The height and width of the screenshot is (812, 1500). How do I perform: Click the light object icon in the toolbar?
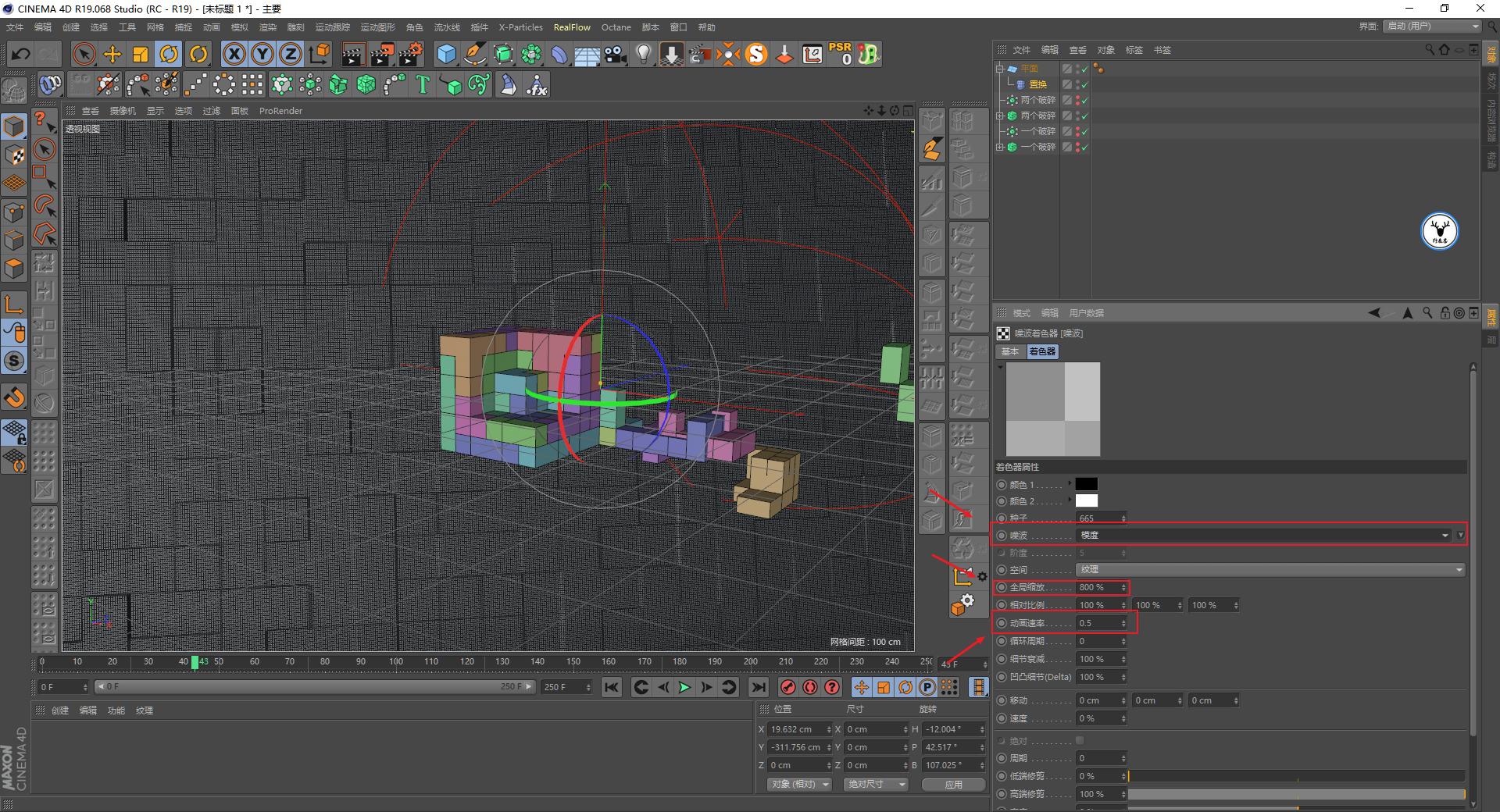tap(642, 54)
